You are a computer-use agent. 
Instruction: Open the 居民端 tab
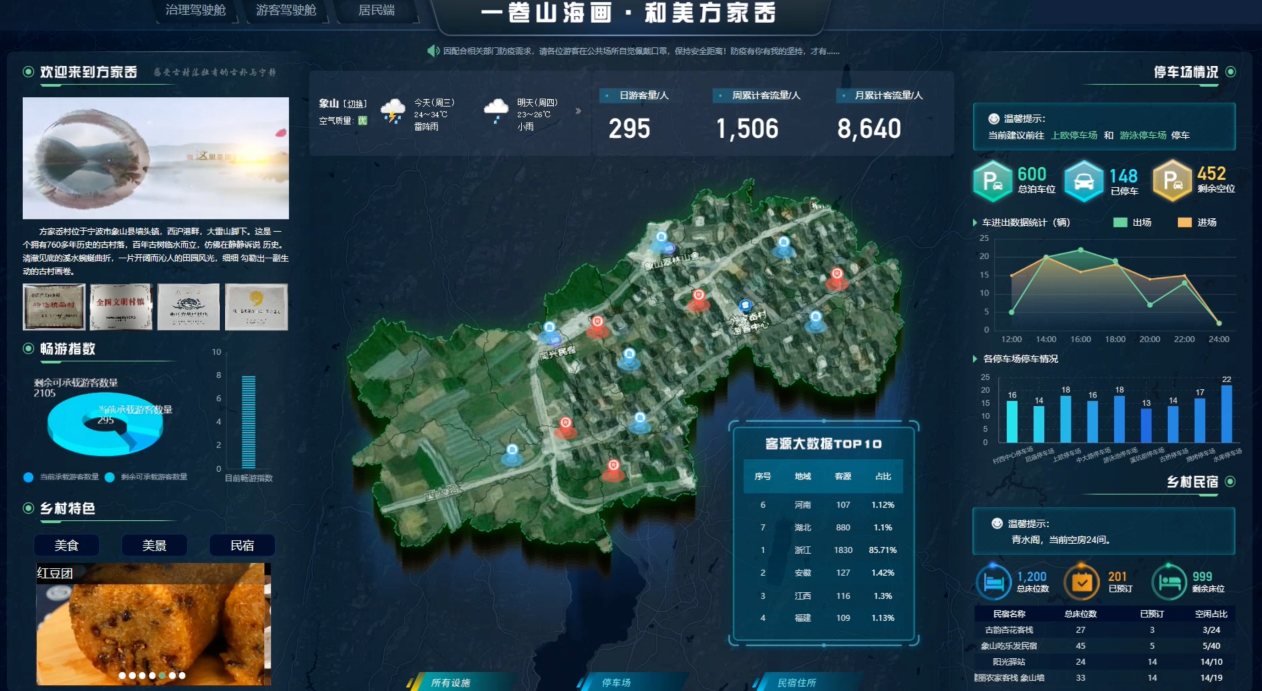coord(376,11)
